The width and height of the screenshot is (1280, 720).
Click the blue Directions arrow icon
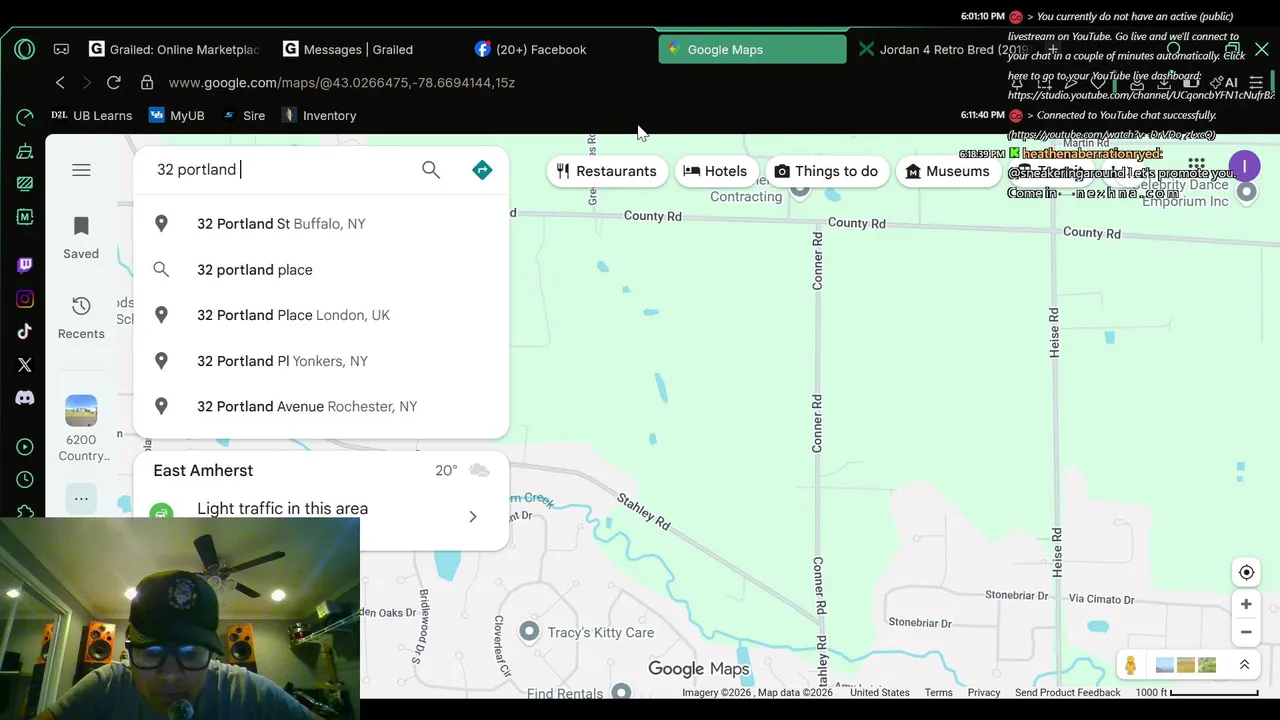(482, 170)
